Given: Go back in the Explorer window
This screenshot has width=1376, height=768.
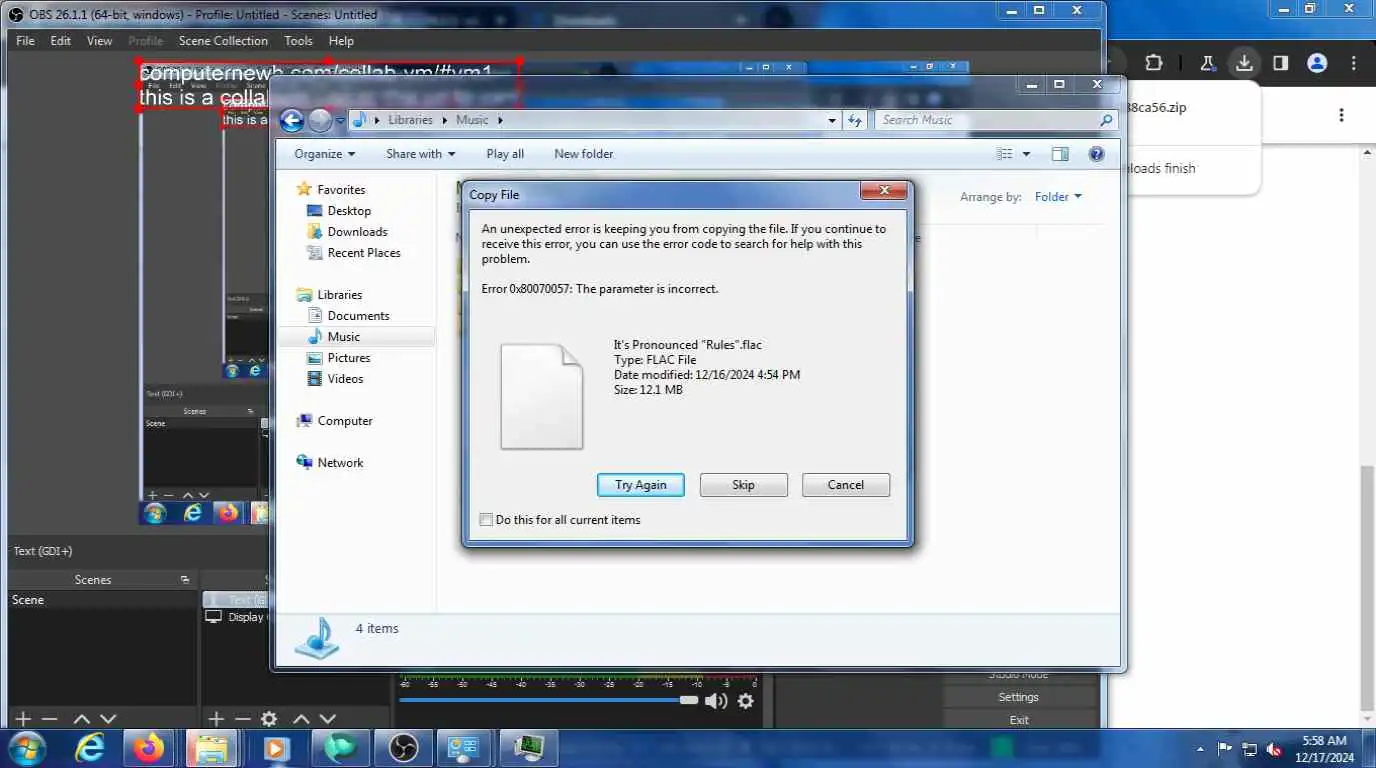Looking at the screenshot, I should pyautogui.click(x=291, y=121).
